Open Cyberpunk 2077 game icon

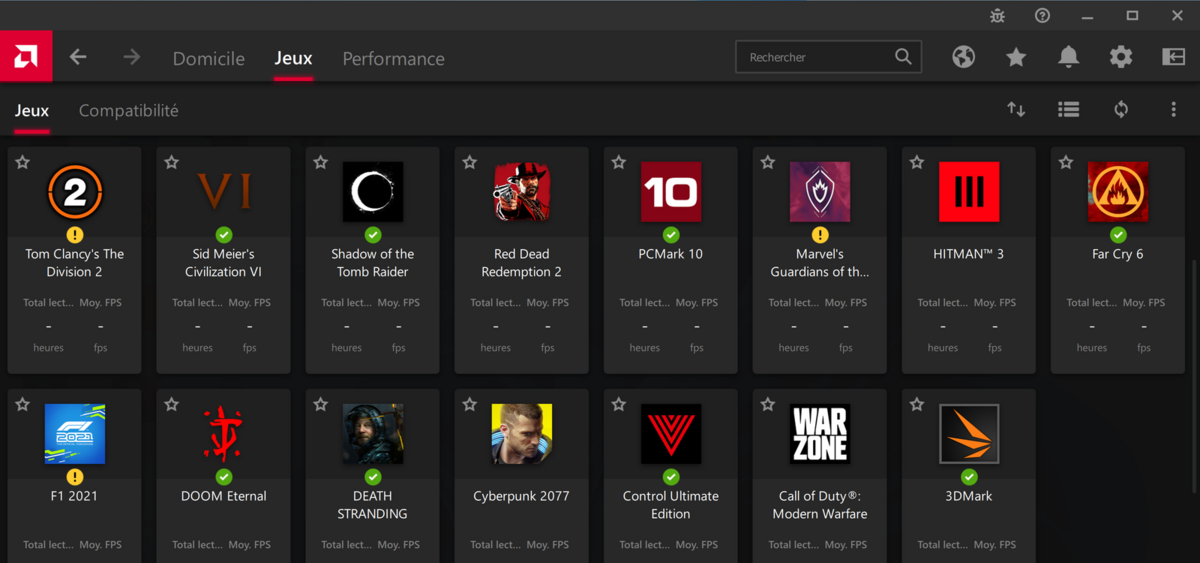(x=522, y=434)
